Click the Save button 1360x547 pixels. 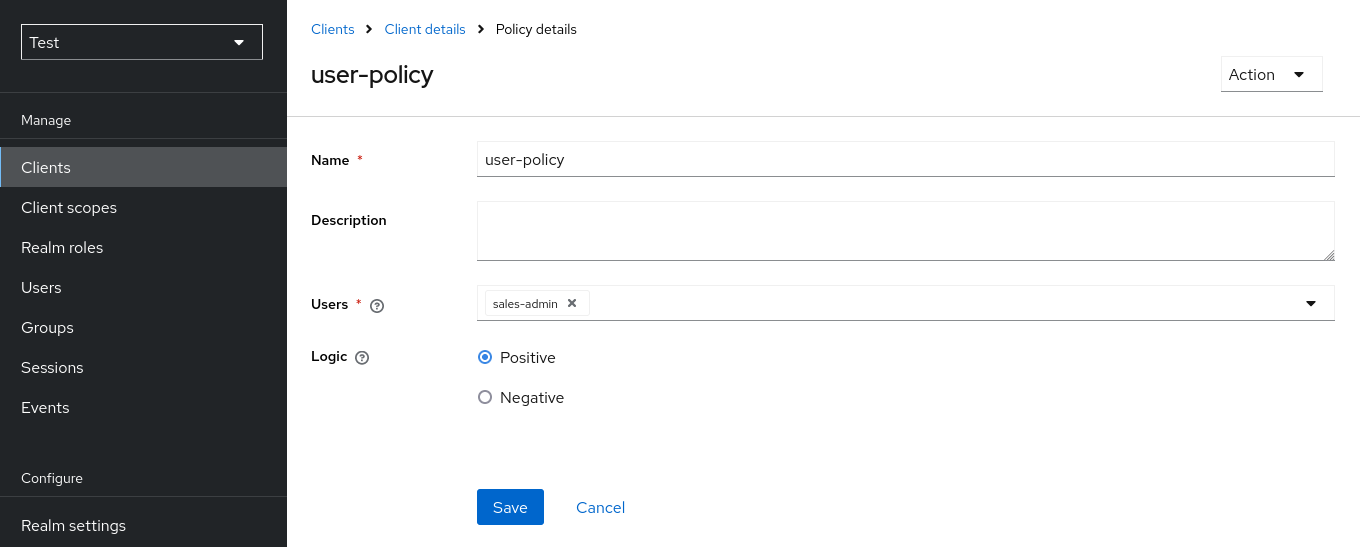pos(510,507)
